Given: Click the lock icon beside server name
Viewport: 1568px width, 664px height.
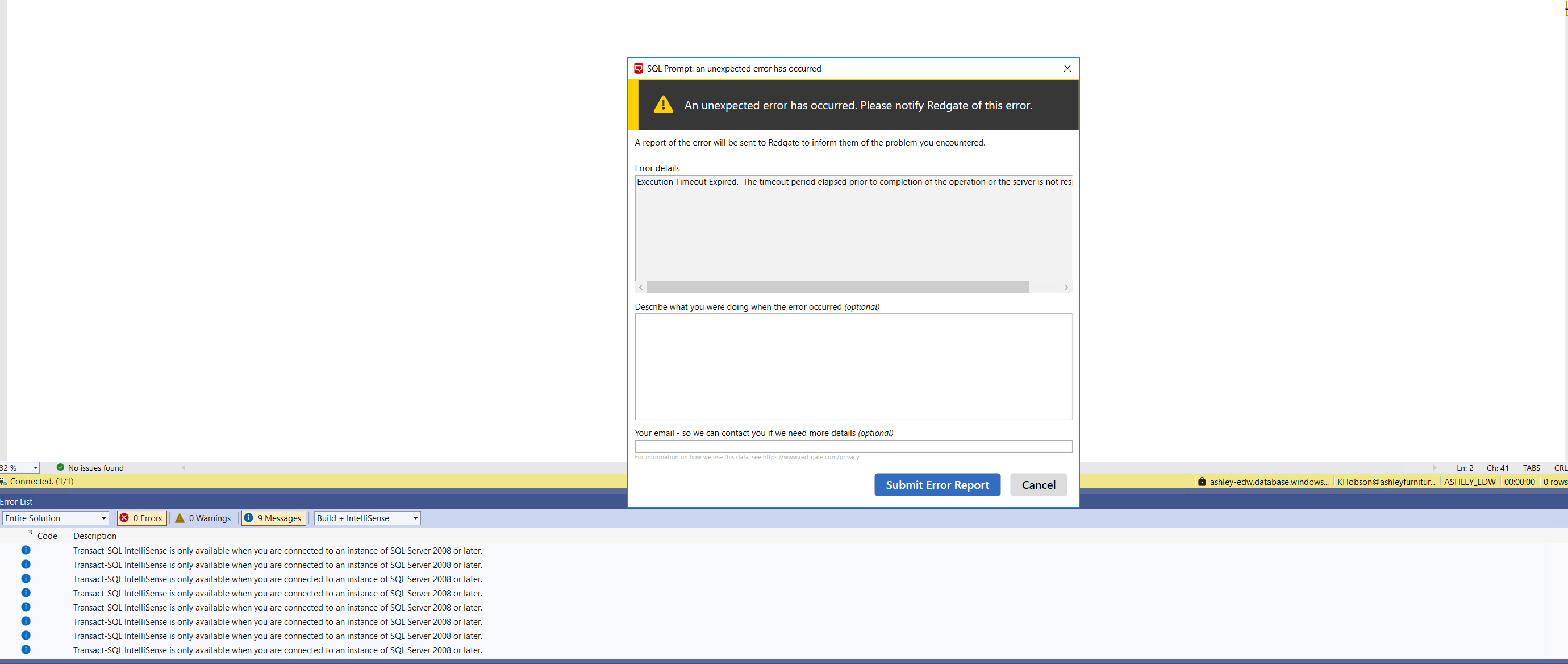Looking at the screenshot, I should coord(1202,482).
